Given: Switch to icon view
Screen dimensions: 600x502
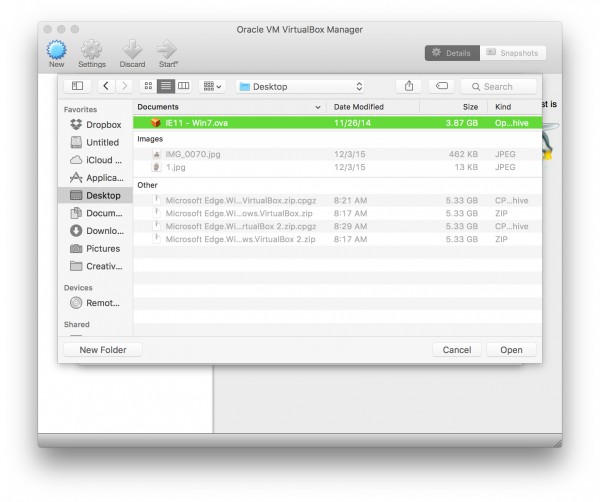Looking at the screenshot, I should [x=148, y=86].
